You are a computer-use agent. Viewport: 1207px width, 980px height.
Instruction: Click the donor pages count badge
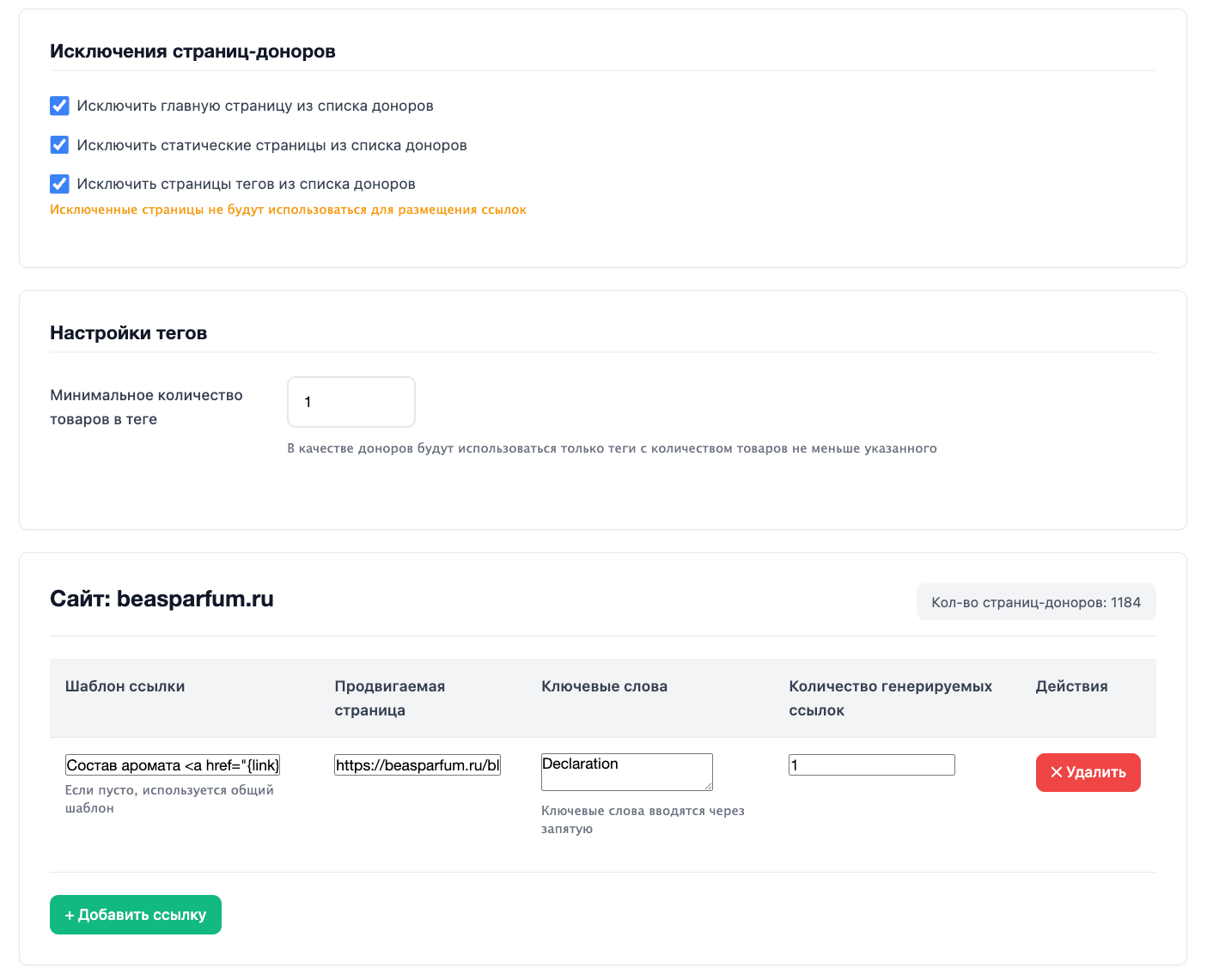coord(1035,602)
